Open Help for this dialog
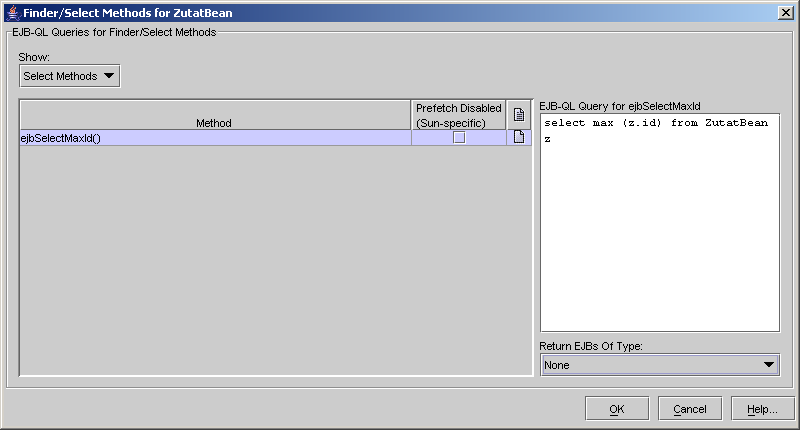Screen dimensions: 800x430 pos(762,408)
